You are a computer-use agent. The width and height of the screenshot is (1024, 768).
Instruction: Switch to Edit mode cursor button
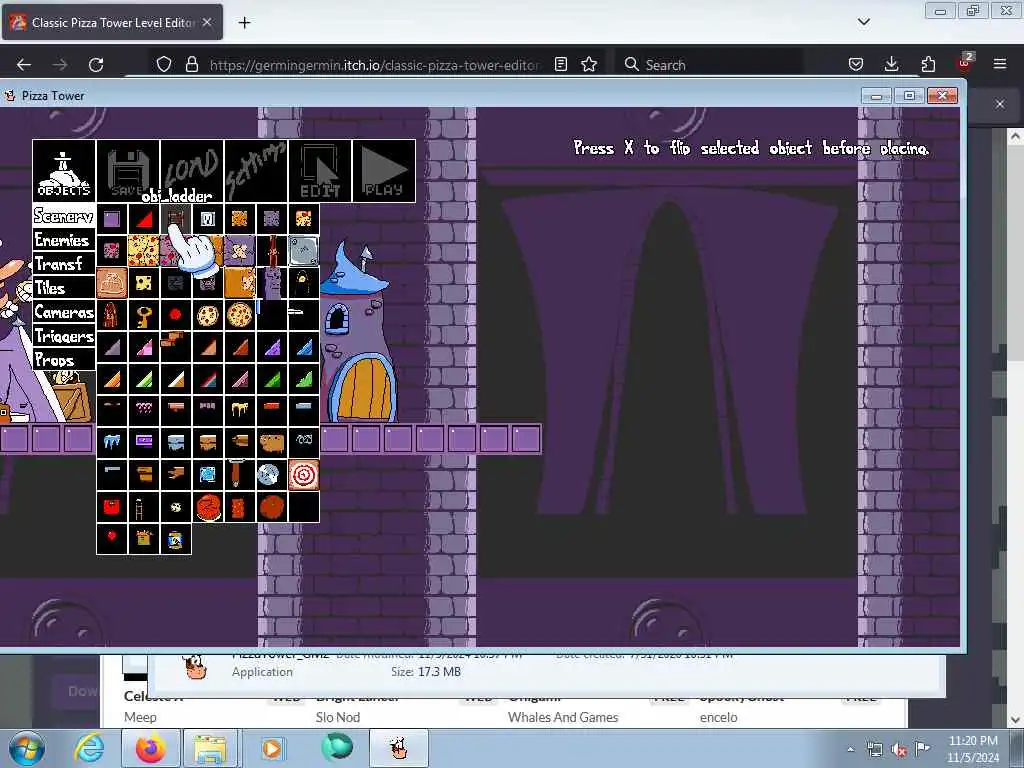pyautogui.click(x=320, y=171)
